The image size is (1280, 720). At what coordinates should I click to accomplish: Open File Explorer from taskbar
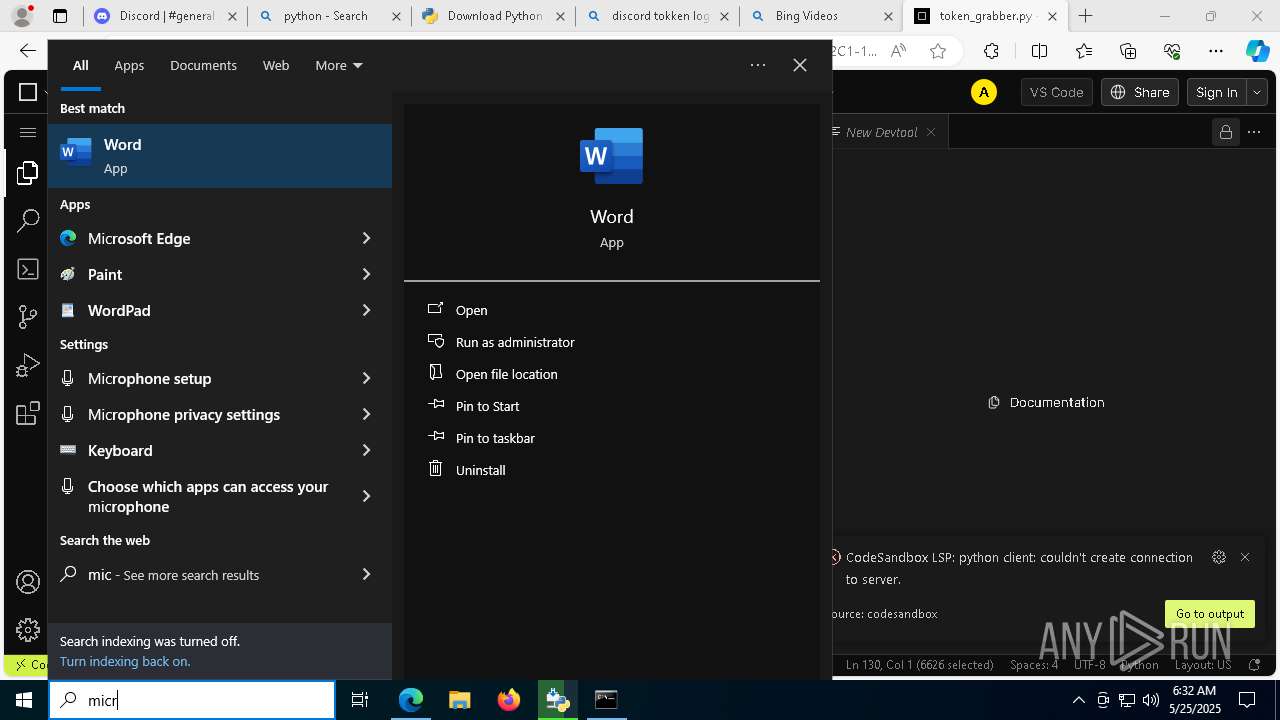[459, 700]
